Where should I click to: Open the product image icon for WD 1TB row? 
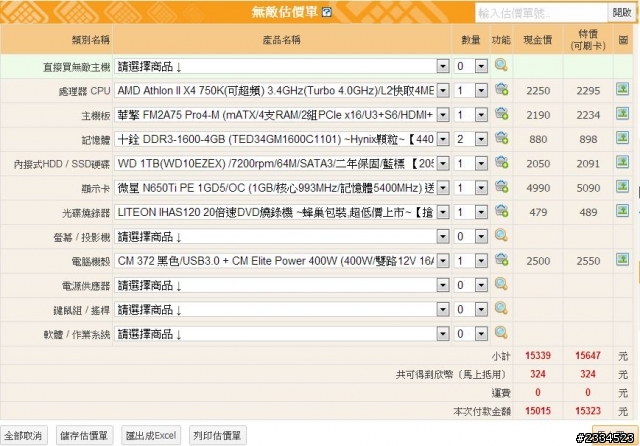coord(622,162)
